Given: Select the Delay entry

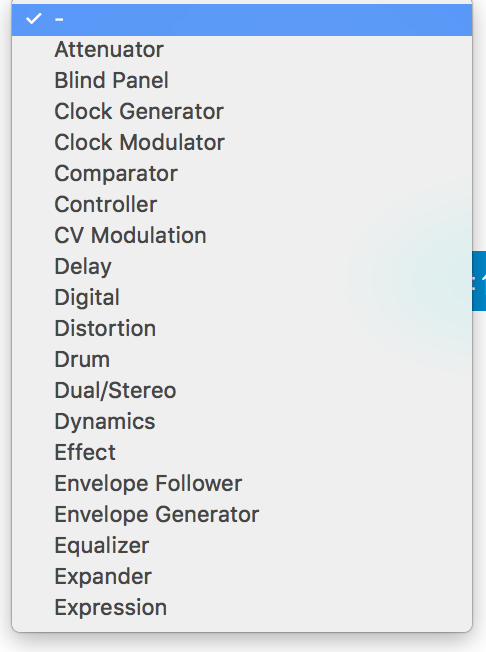Looking at the screenshot, I should [x=242, y=267].
